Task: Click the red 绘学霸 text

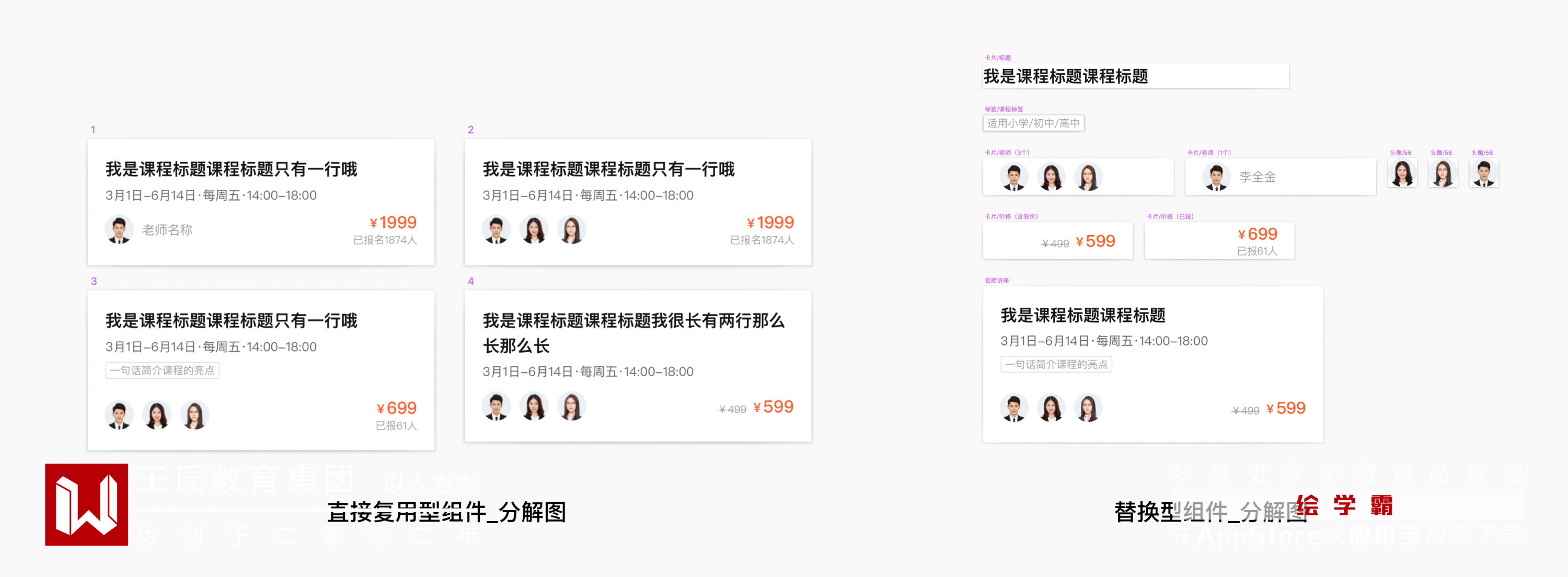Action: pos(1345,505)
